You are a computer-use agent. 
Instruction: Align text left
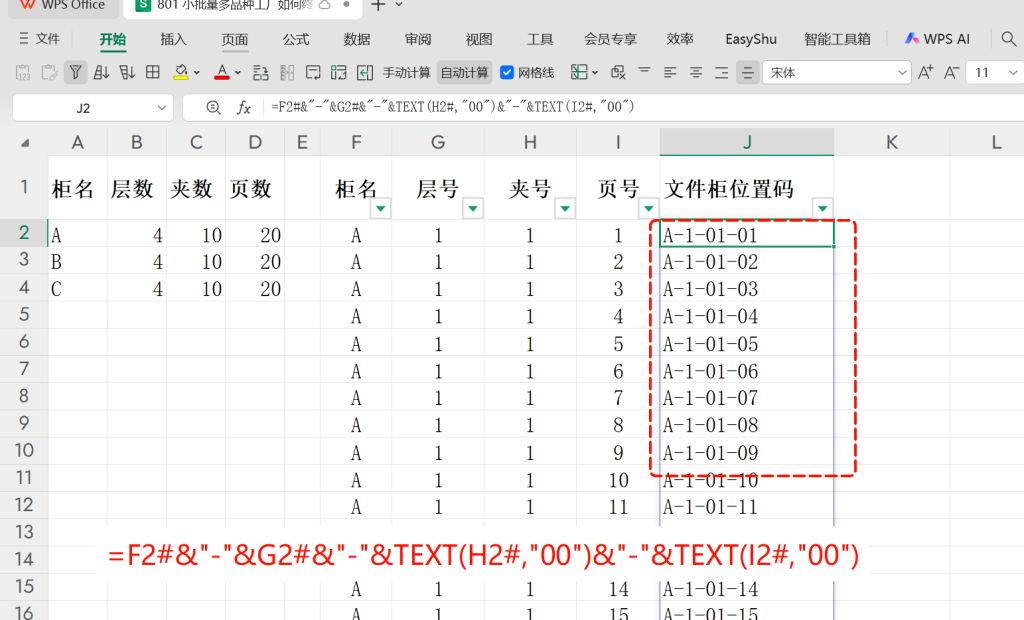(670, 73)
